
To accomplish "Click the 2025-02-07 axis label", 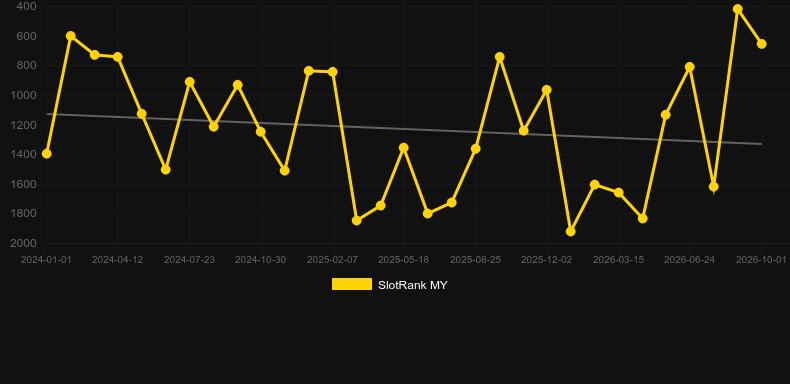I will tap(332, 260).
